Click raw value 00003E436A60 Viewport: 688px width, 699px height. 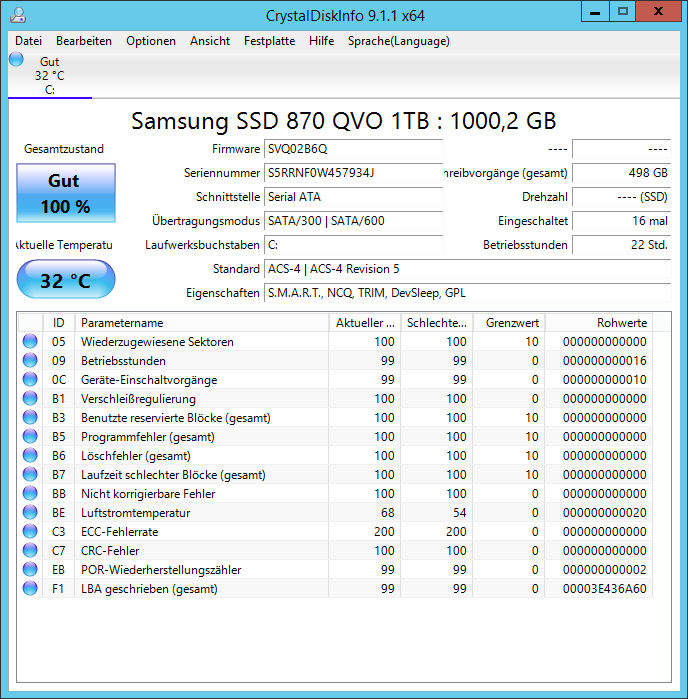pos(604,589)
